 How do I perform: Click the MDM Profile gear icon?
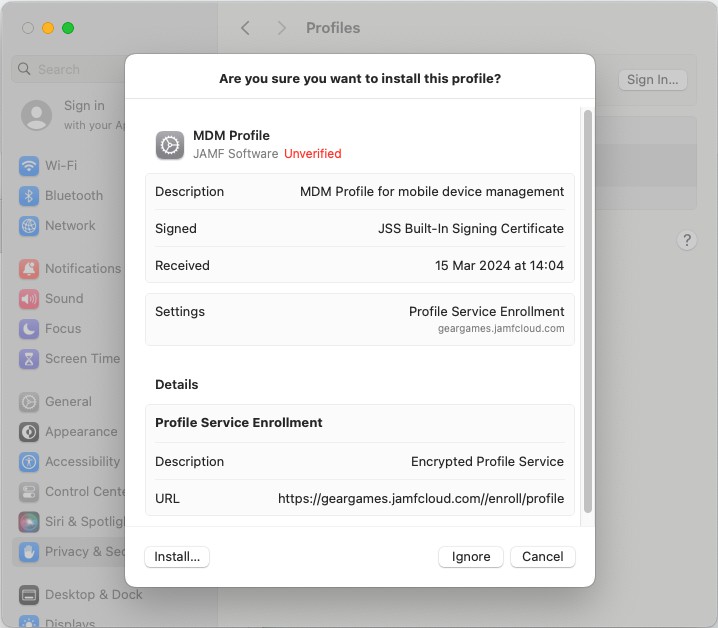click(x=170, y=145)
